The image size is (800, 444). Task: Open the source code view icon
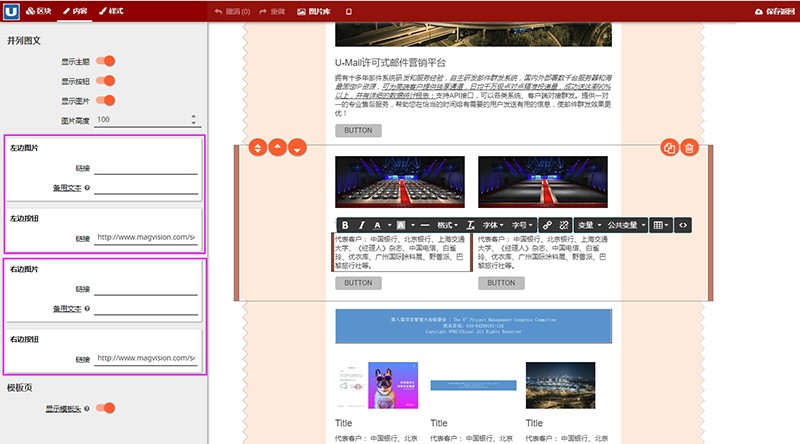point(683,225)
